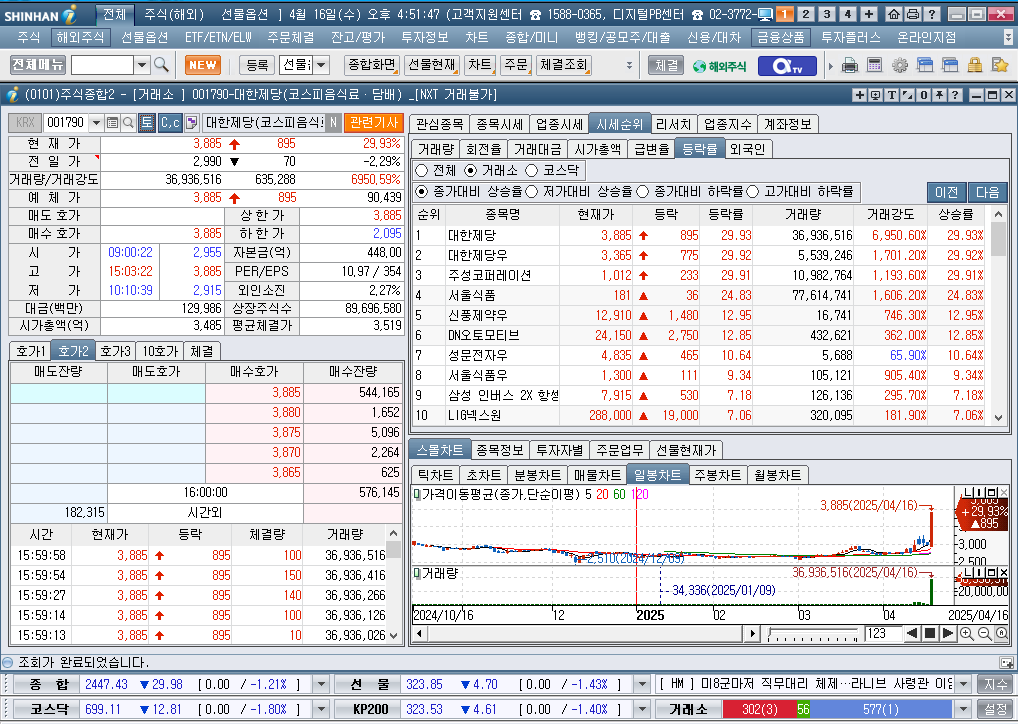
Task: Click the orange 관련기사 button
Action: 374,123
